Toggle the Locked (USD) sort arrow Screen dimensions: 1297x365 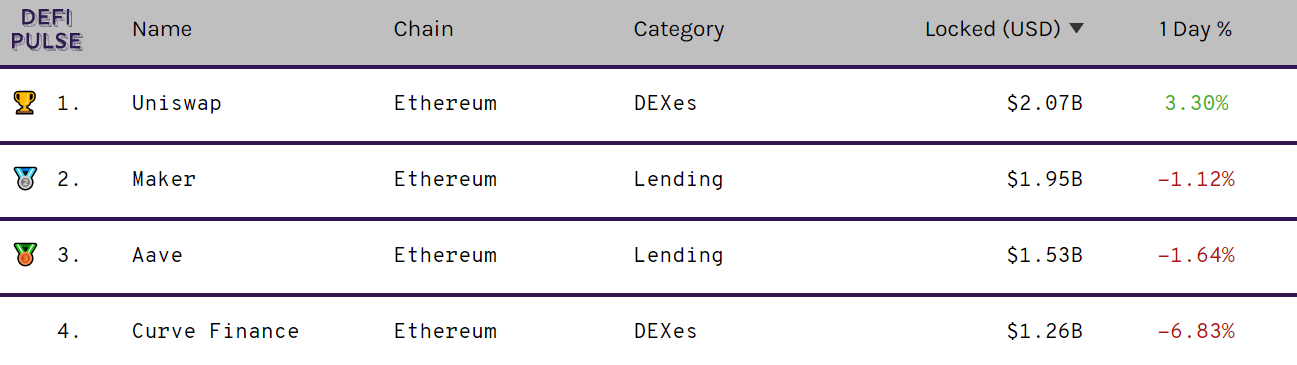(x=1076, y=29)
